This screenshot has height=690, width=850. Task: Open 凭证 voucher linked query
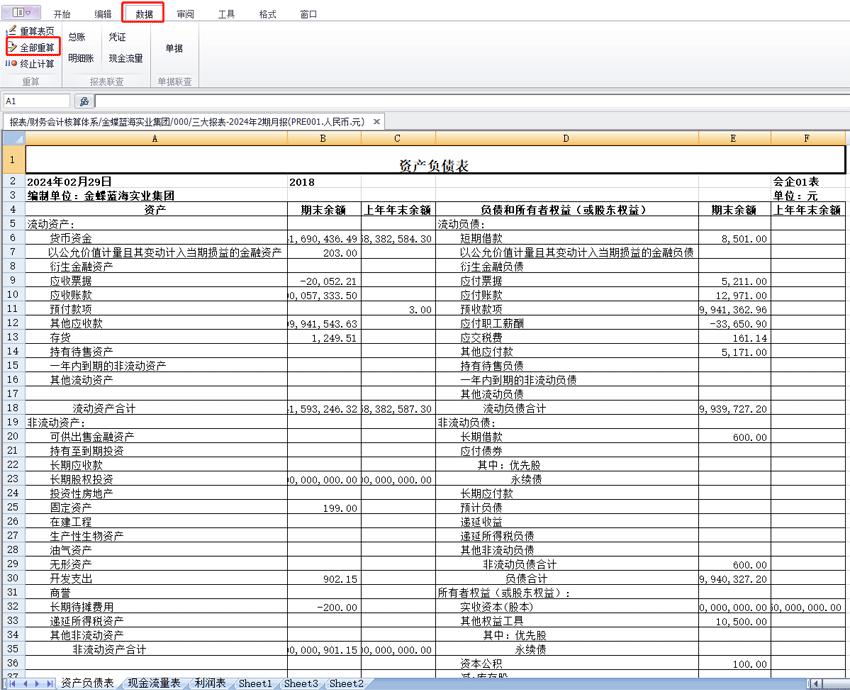pyautogui.click(x=118, y=37)
